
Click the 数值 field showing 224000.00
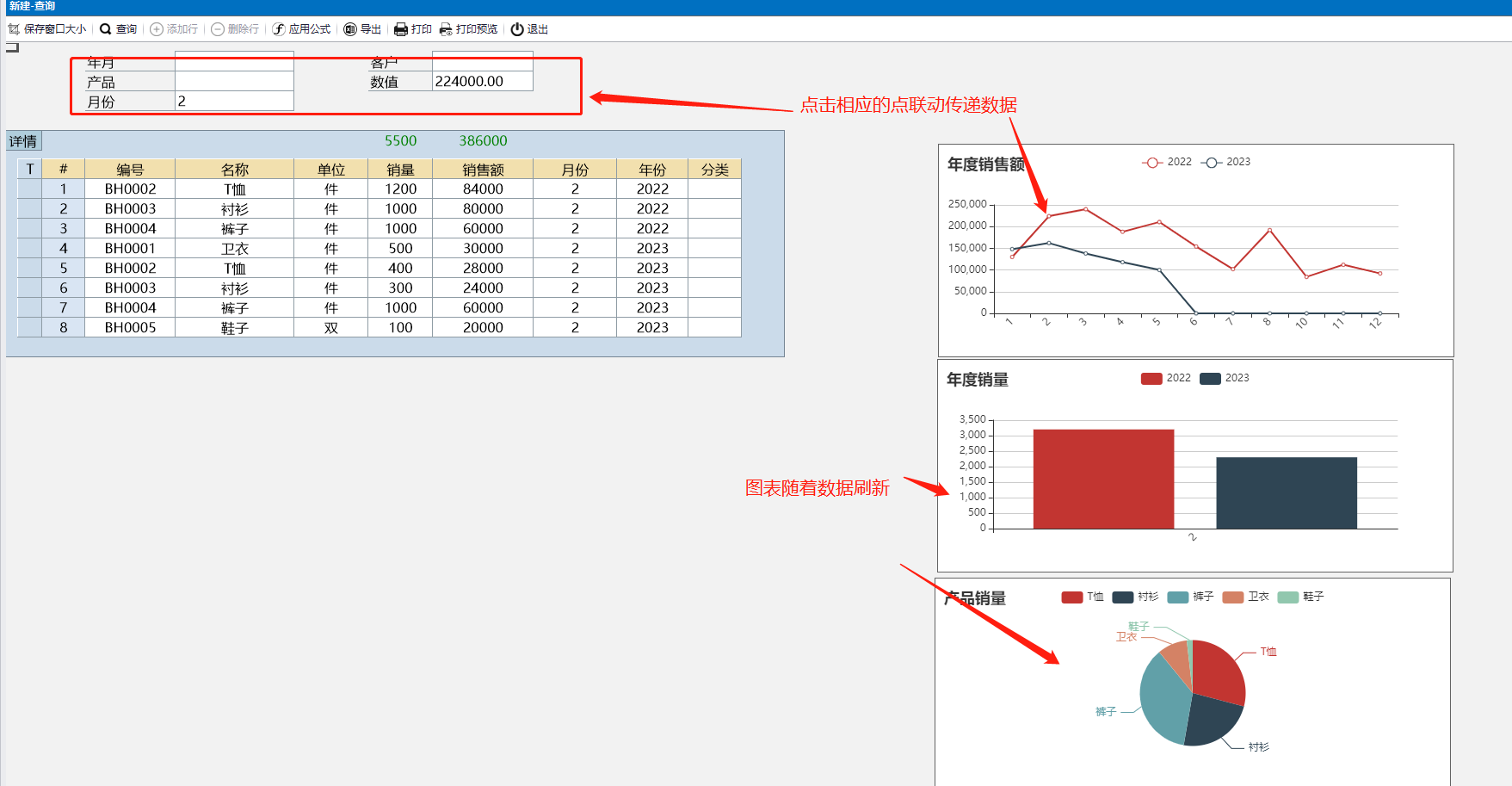click(x=482, y=82)
